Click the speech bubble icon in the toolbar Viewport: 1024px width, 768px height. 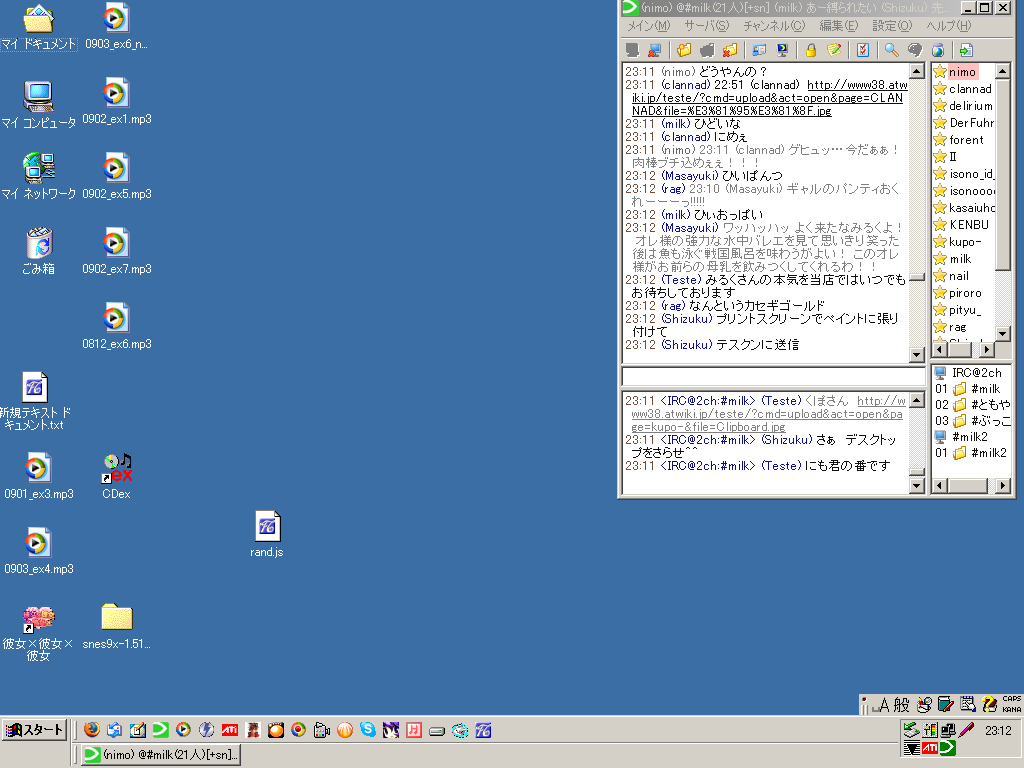pos(914,50)
